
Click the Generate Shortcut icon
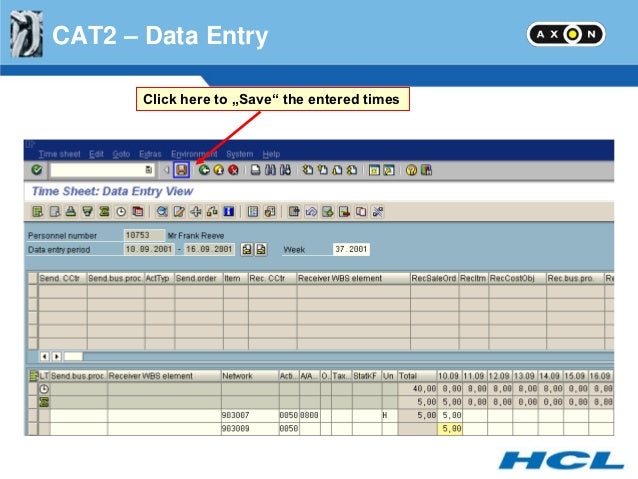pos(389,170)
